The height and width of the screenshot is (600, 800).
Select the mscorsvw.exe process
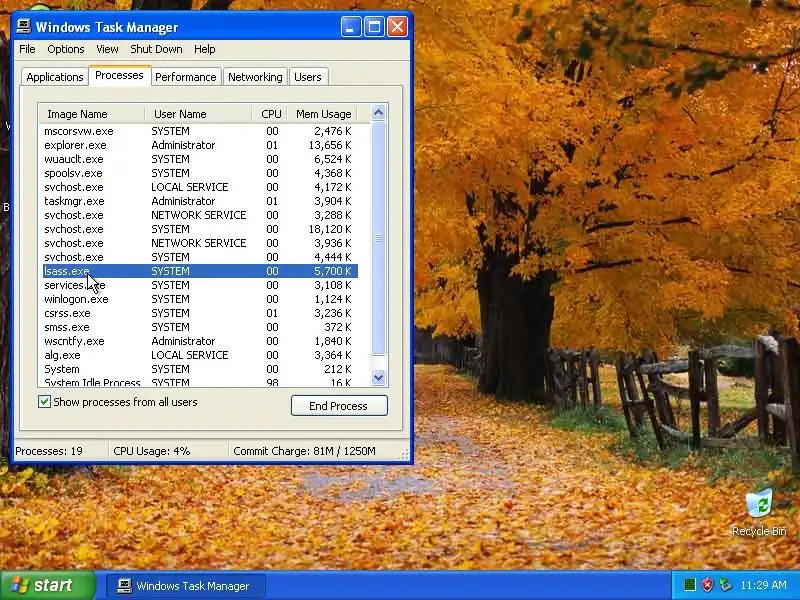200,131
